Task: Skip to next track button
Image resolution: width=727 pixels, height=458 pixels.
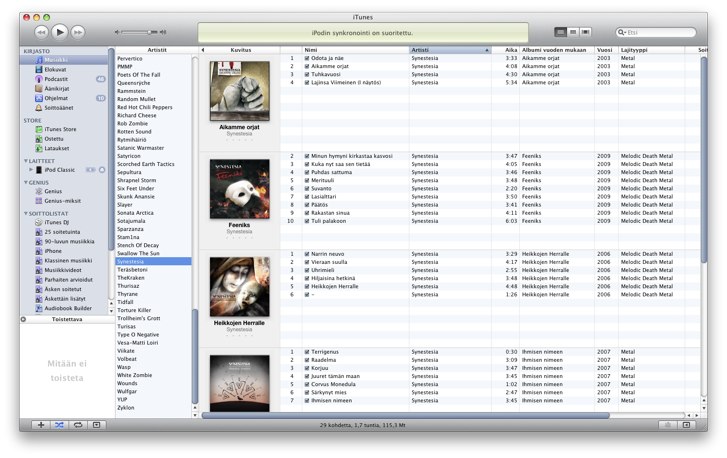Action: (x=78, y=32)
